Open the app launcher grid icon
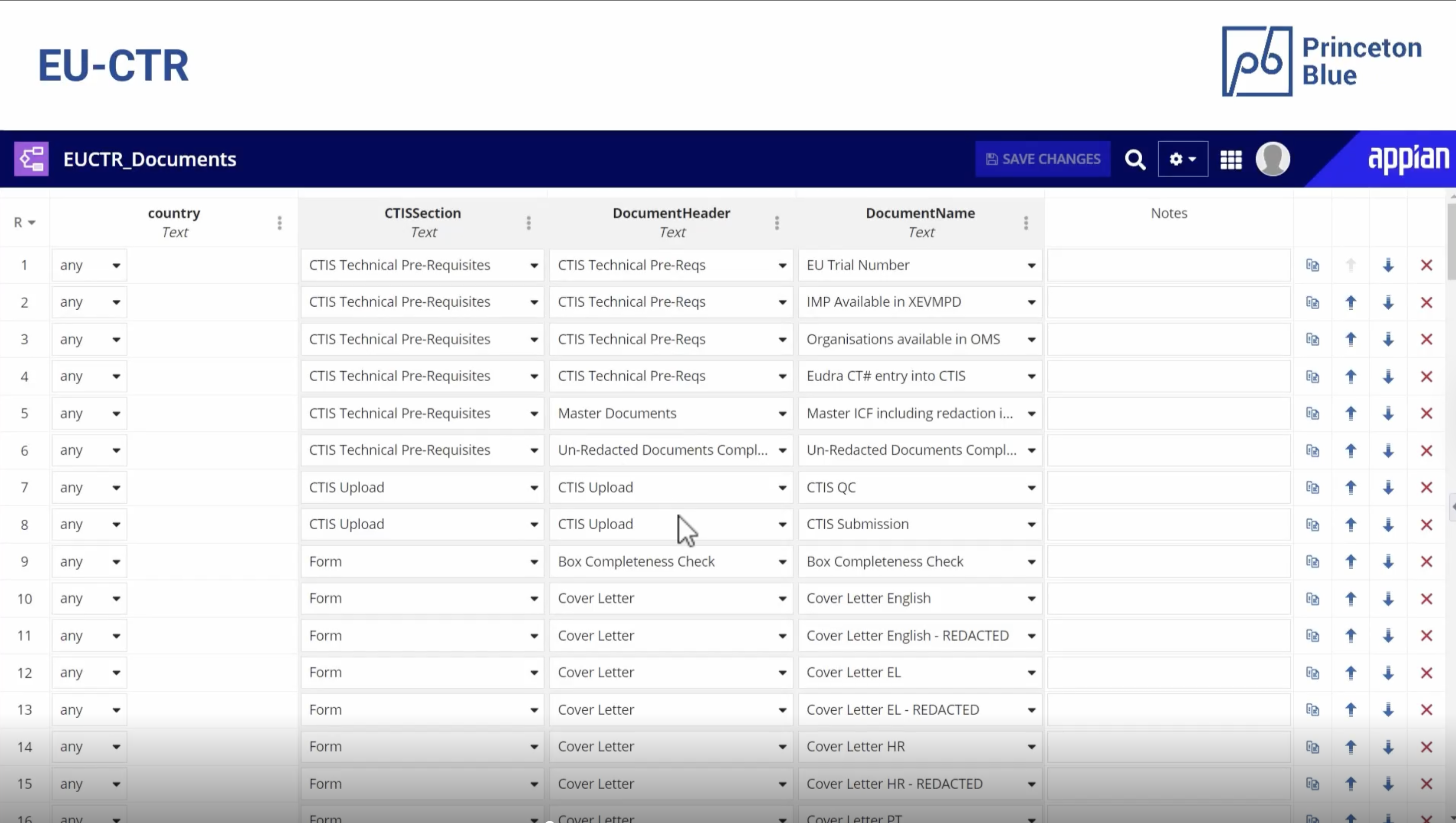This screenshot has height=823, width=1456. pyautogui.click(x=1230, y=160)
